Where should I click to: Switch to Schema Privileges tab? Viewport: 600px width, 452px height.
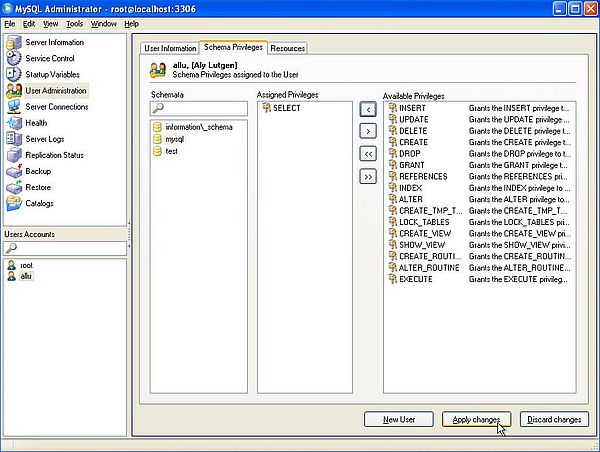[x=233, y=47]
